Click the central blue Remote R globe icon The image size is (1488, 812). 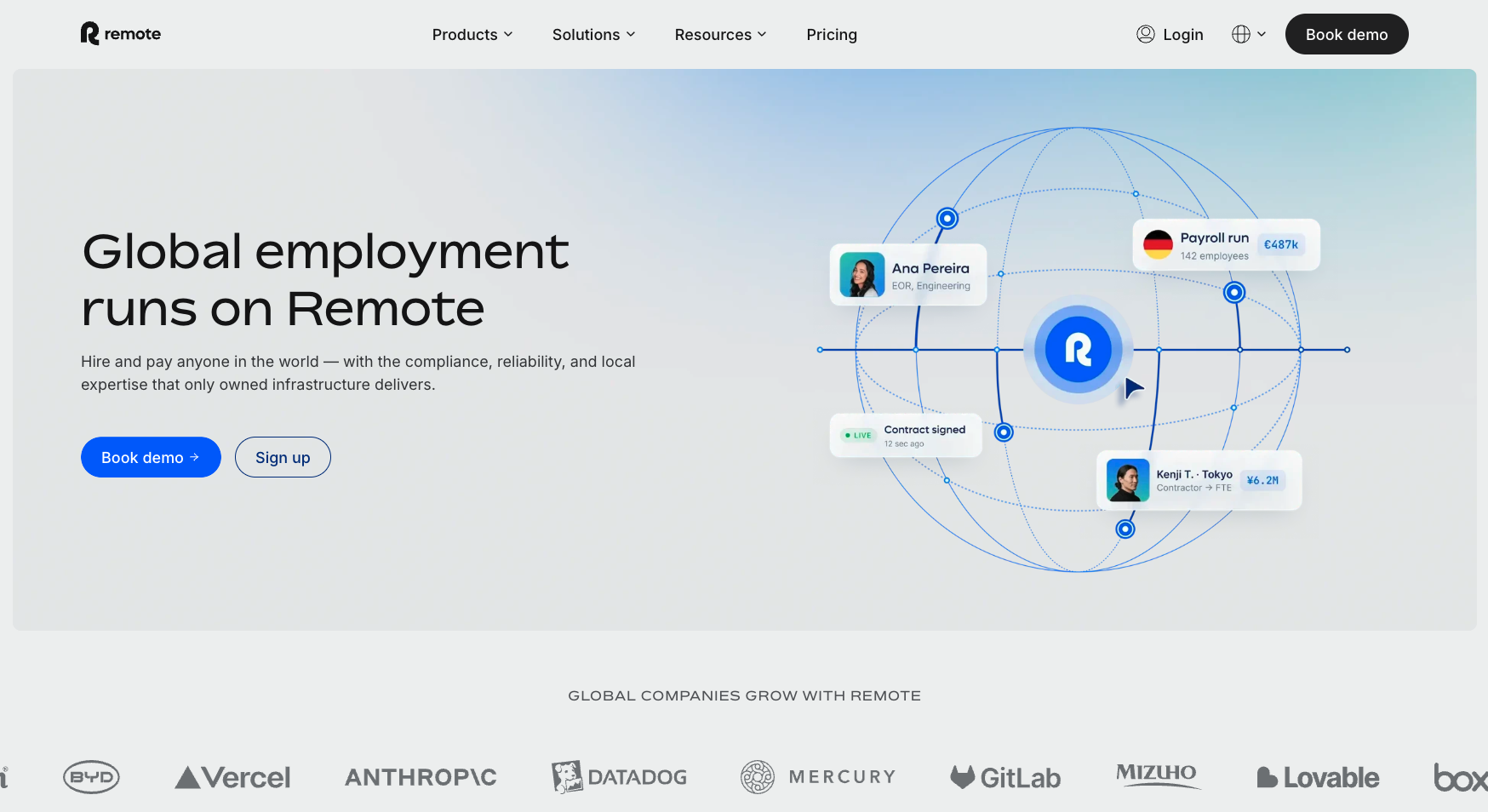(x=1078, y=350)
